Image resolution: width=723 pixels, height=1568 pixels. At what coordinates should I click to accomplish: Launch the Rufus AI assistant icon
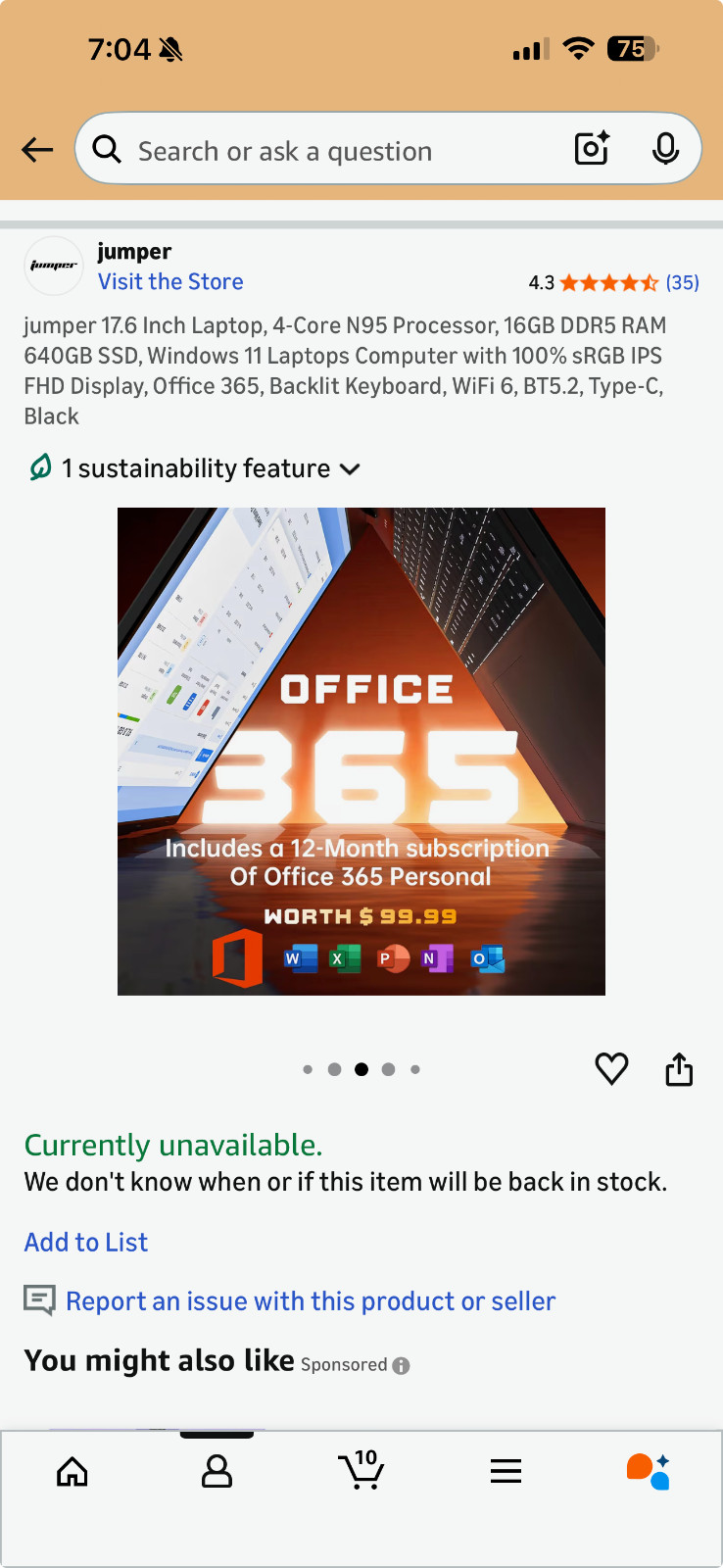[649, 1471]
